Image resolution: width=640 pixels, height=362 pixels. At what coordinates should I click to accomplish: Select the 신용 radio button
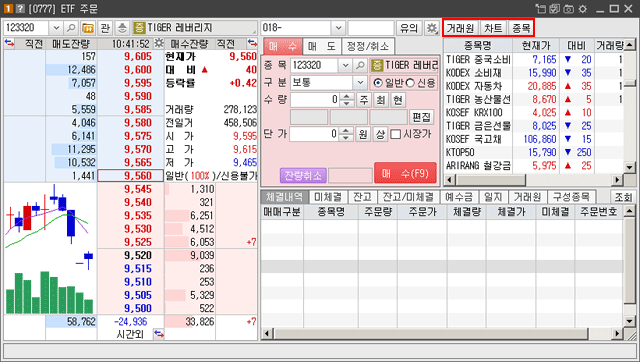tap(410, 83)
